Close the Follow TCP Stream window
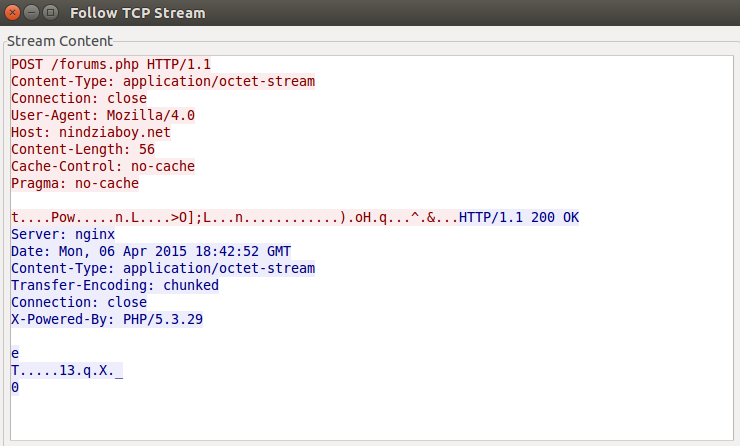Viewport: 740px width, 446px height. 12,14
